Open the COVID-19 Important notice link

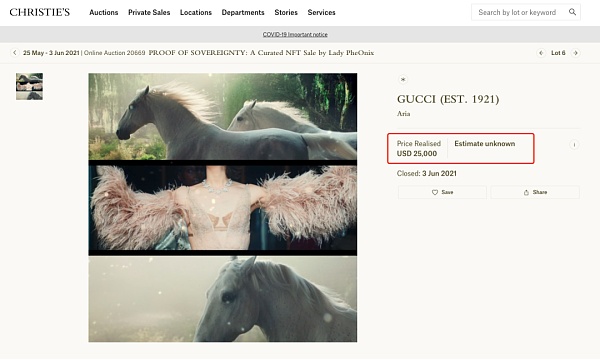pyautogui.click(x=295, y=34)
